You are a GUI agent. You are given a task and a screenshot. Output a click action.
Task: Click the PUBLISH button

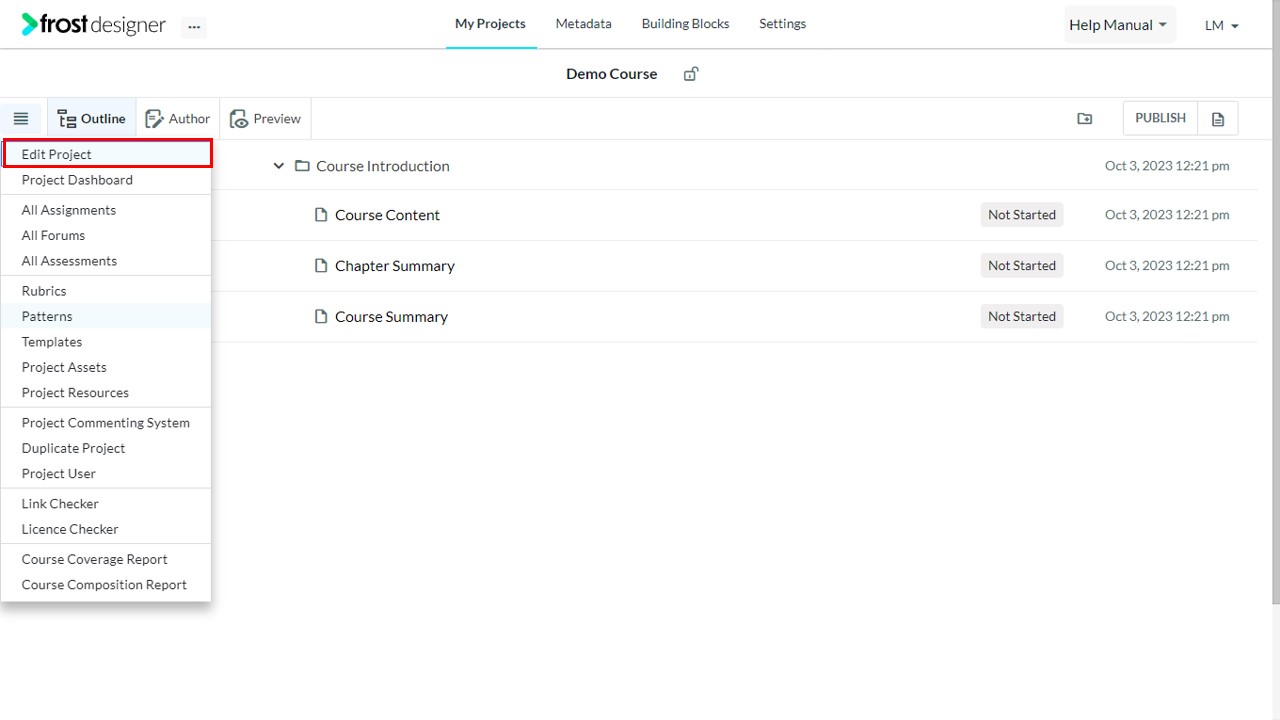click(1159, 117)
